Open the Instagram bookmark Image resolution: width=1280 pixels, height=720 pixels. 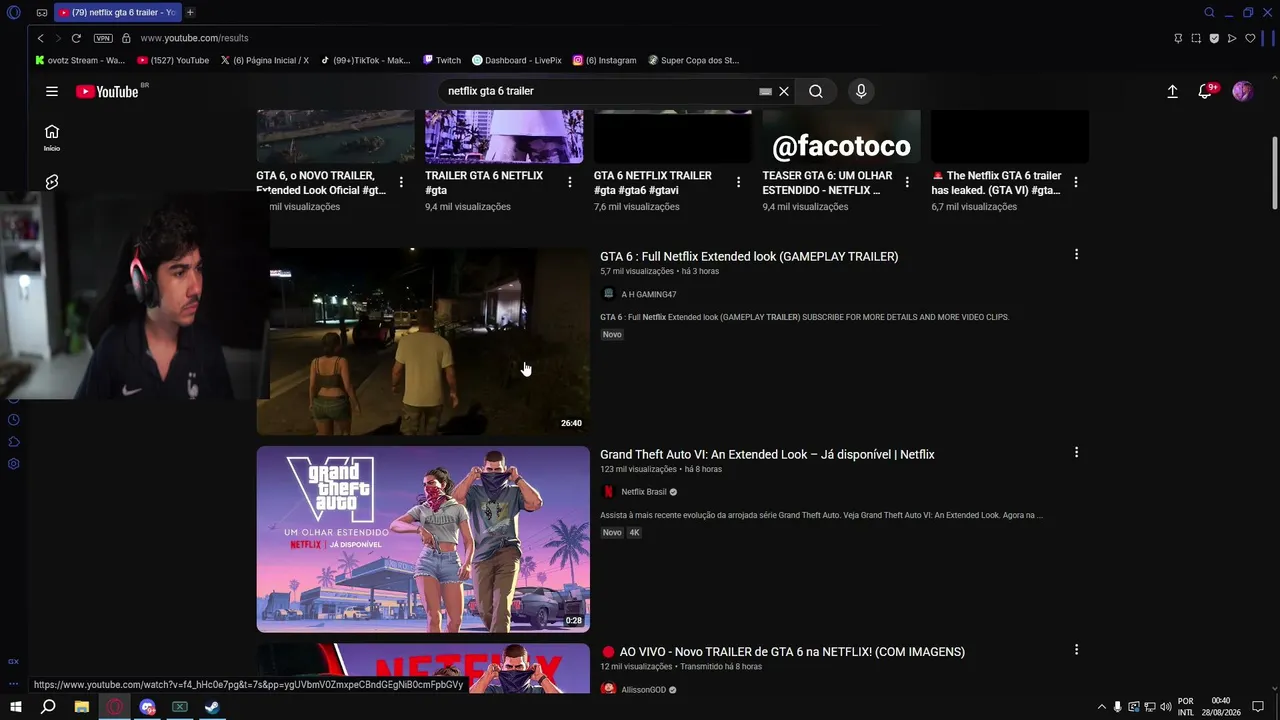[x=605, y=60]
